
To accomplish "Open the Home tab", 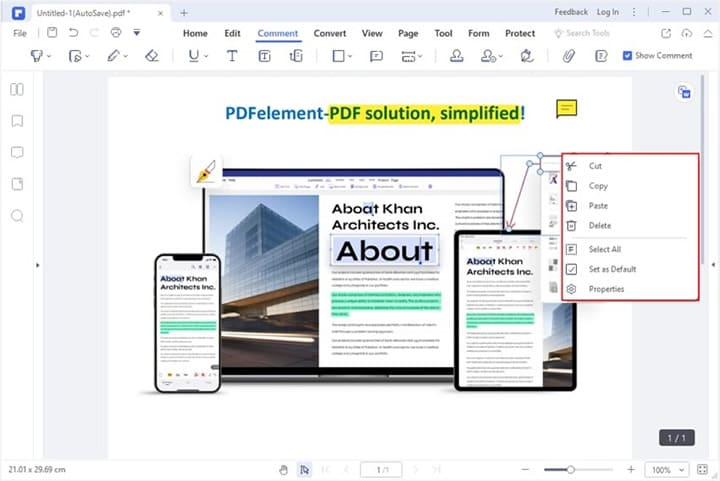I will [195, 33].
